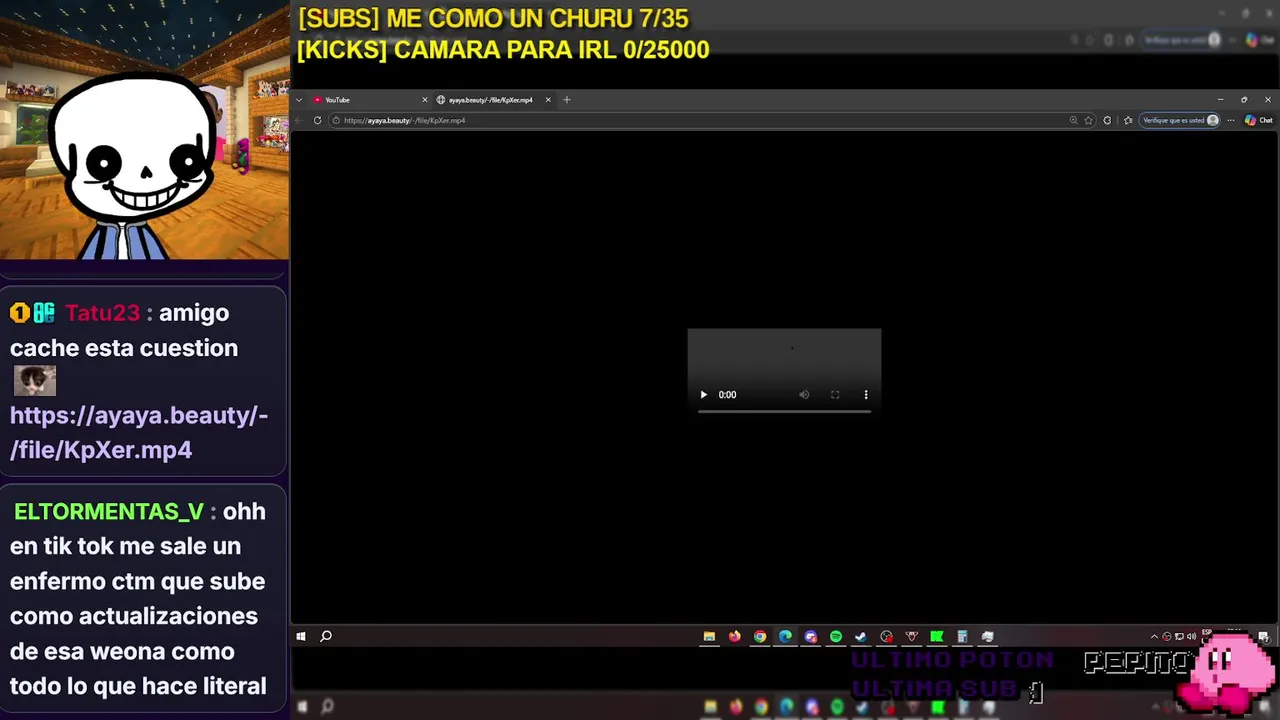Open the purple app with notification badge
Viewport: 1280px width, 720px height.
coord(810,636)
